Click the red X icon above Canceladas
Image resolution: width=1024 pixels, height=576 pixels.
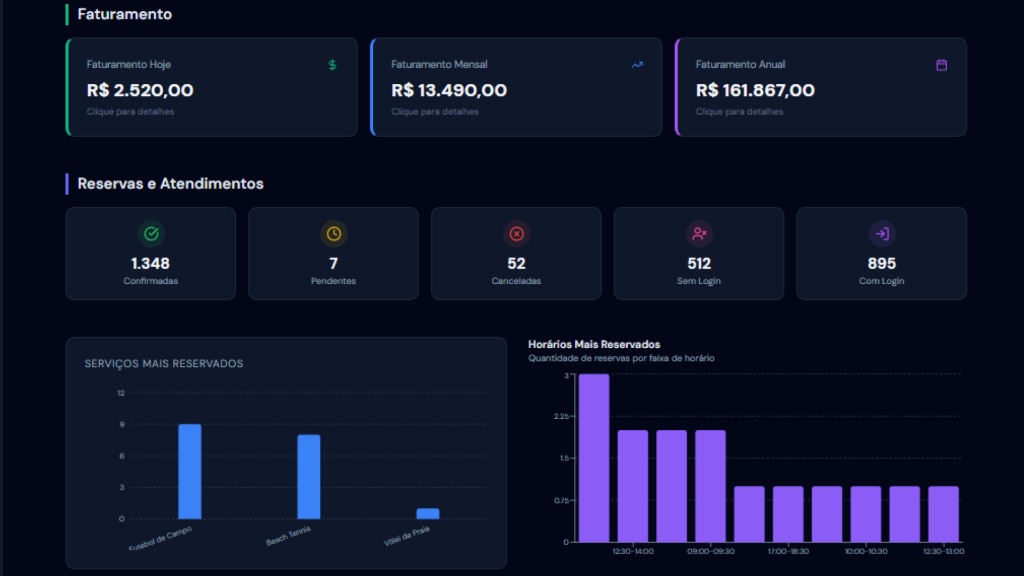516,235
